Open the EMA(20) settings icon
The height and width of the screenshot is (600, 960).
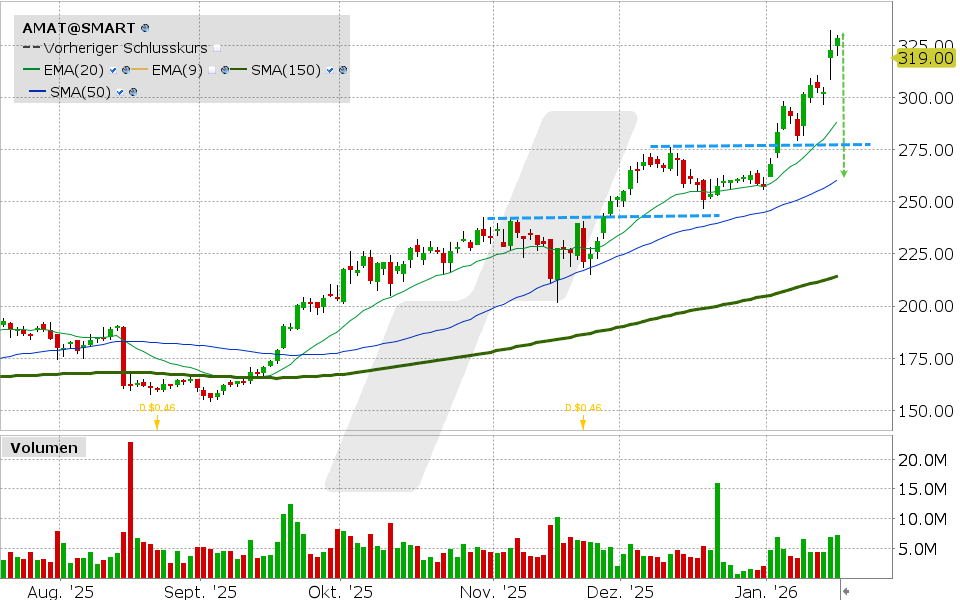pos(126,69)
